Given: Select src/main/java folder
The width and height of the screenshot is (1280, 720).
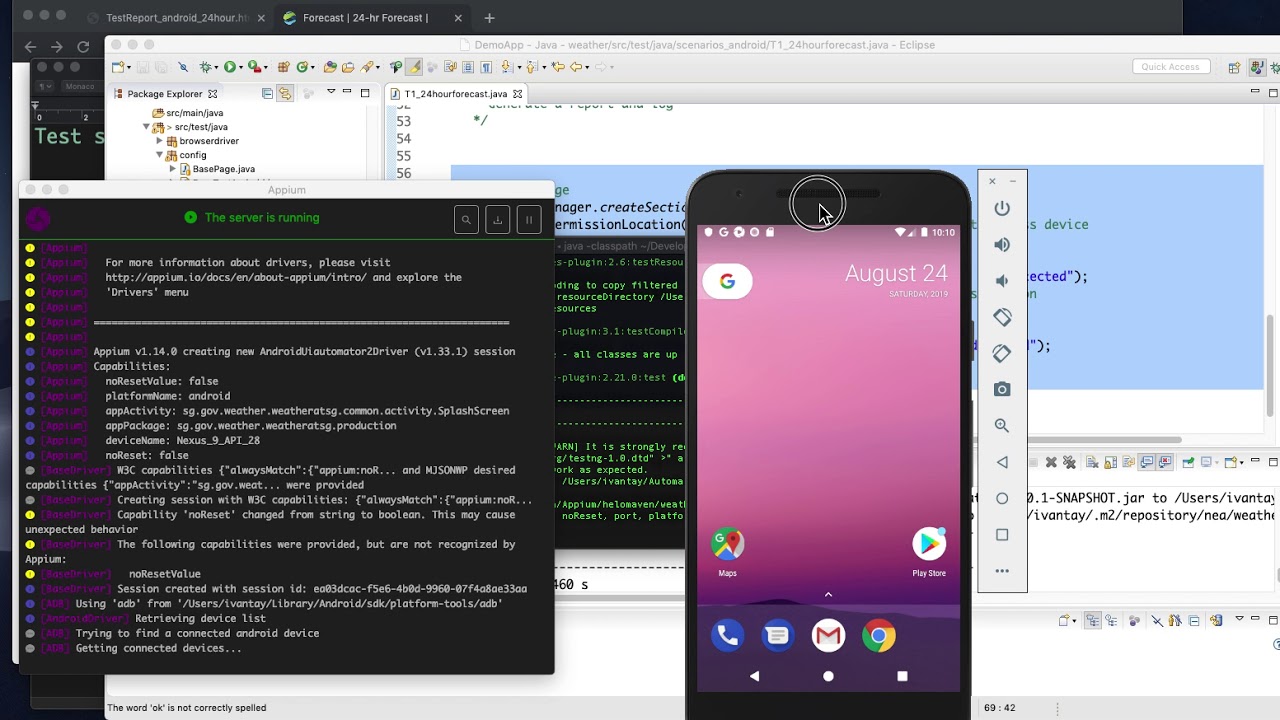Looking at the screenshot, I should pyautogui.click(x=187, y=113).
